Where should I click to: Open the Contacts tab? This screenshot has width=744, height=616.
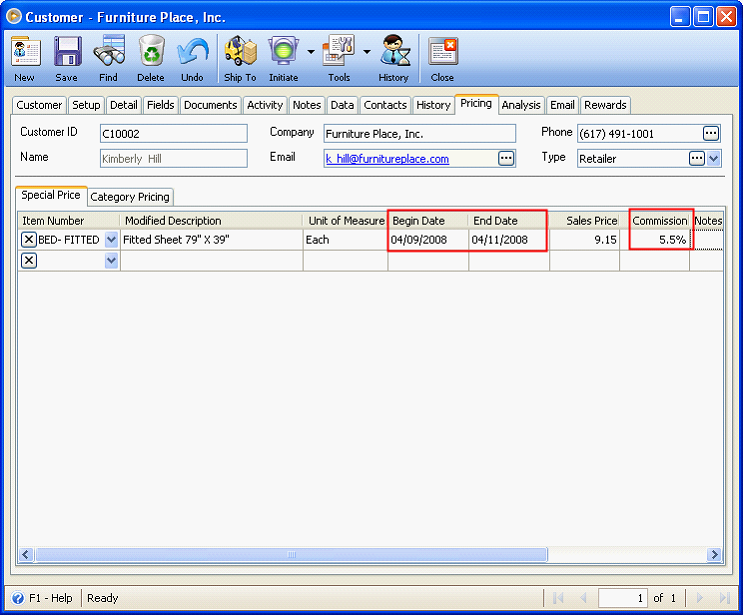click(385, 105)
